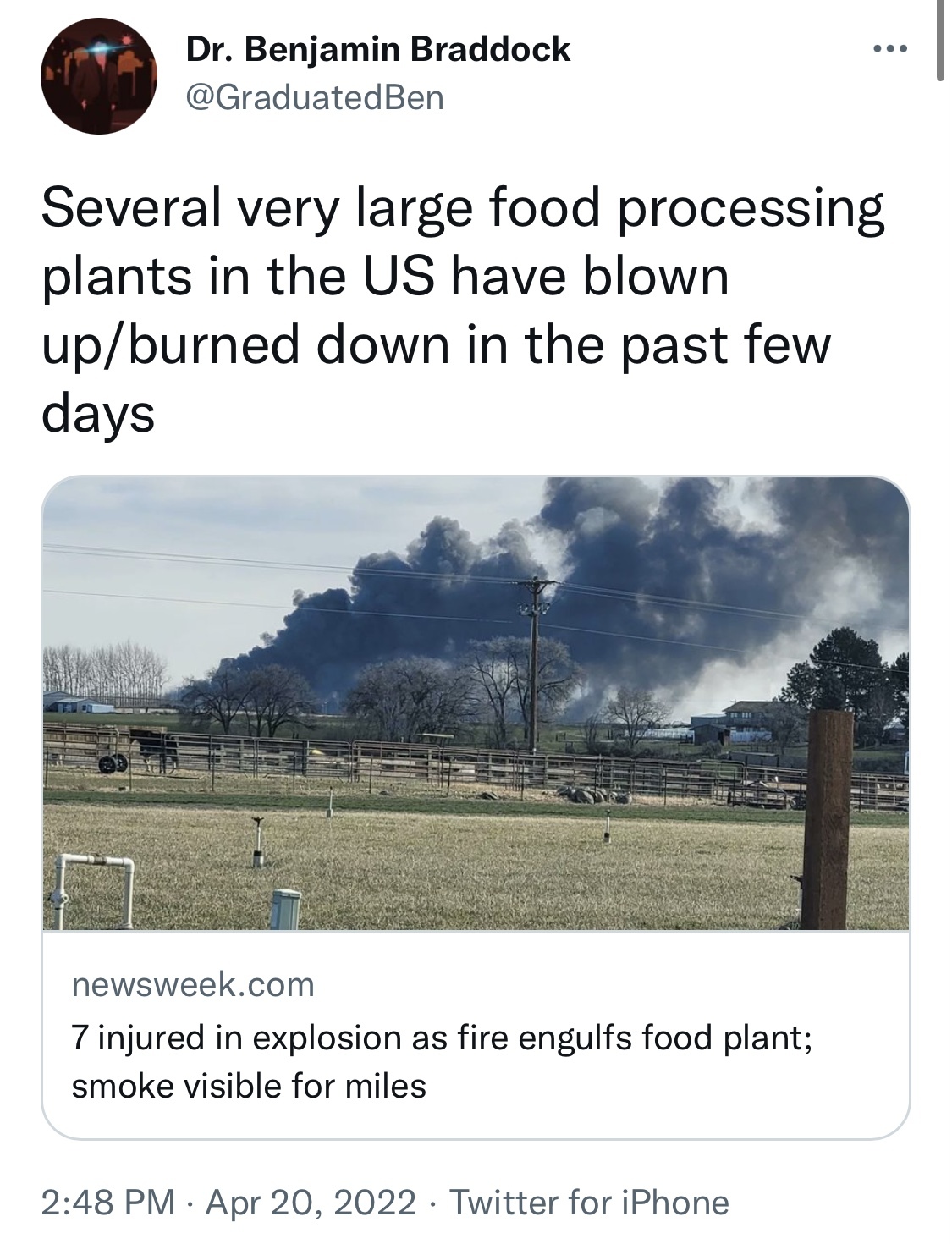Click the @GraduatedBen handle
The width and height of the screenshot is (952, 1244).
click(x=315, y=97)
